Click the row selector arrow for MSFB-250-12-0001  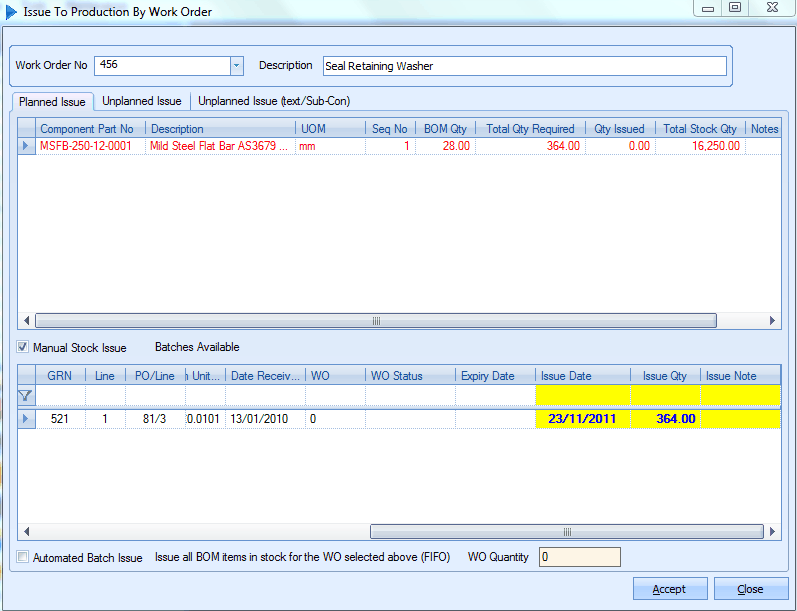pos(26,146)
